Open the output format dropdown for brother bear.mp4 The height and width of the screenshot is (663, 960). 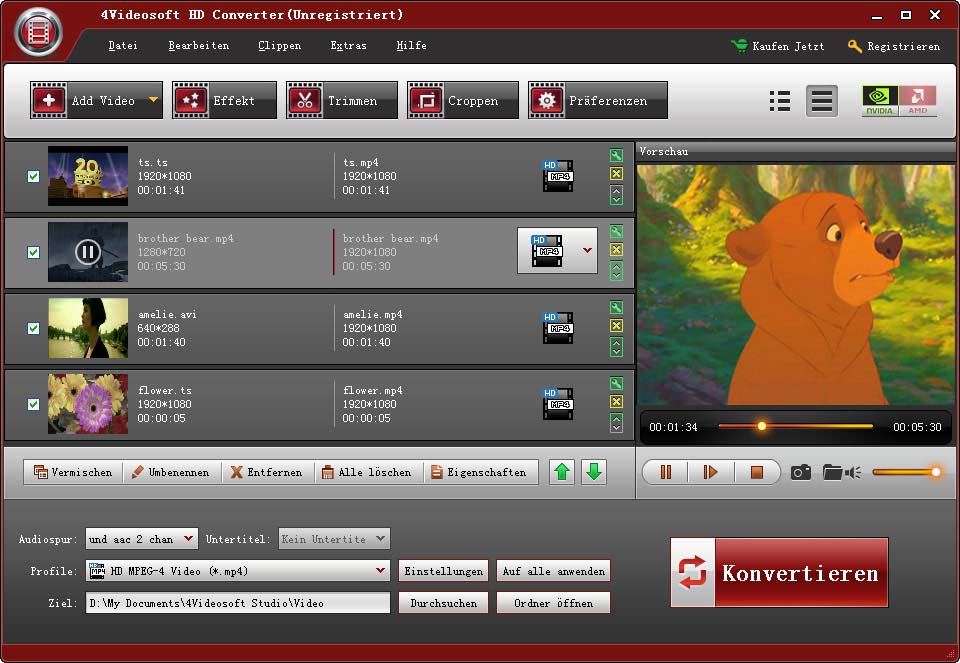pos(588,250)
